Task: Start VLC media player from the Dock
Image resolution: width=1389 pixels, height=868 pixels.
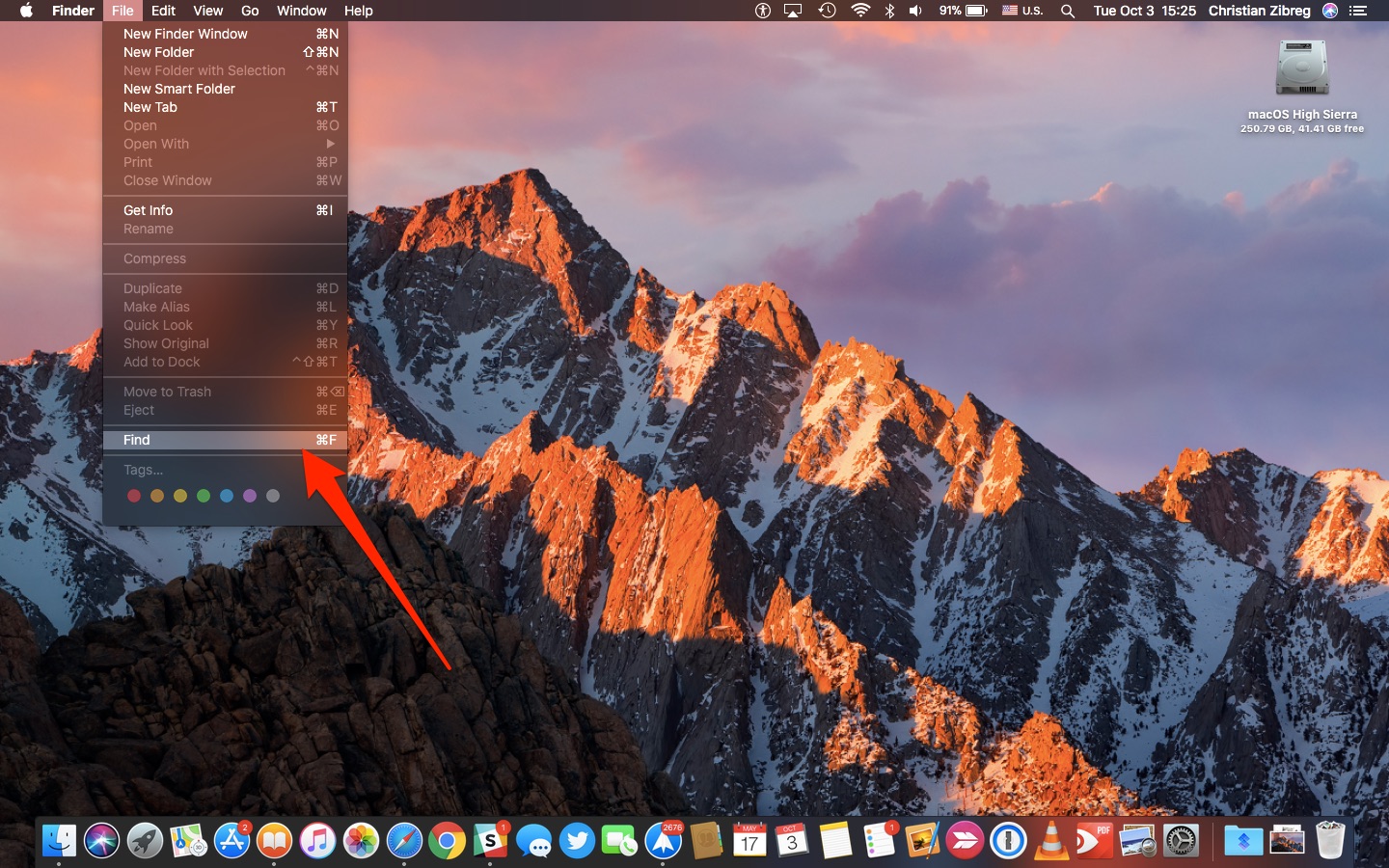Action: pyautogui.click(x=1052, y=841)
